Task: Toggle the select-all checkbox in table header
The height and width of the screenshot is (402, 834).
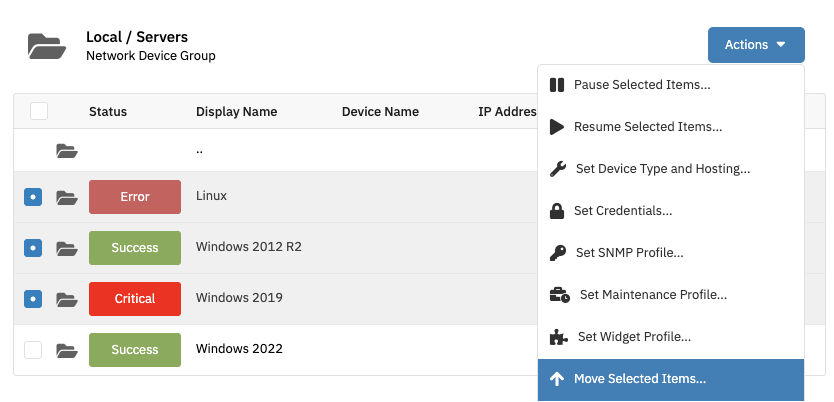Action: pos(39,112)
